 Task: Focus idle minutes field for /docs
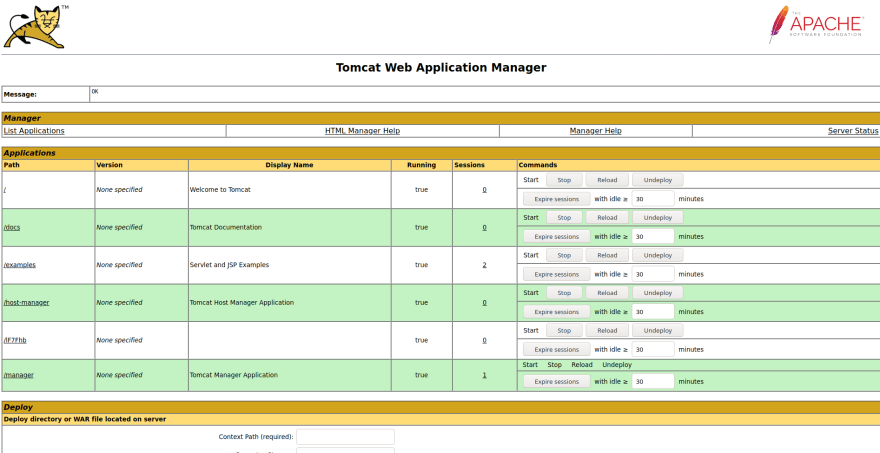tap(653, 236)
